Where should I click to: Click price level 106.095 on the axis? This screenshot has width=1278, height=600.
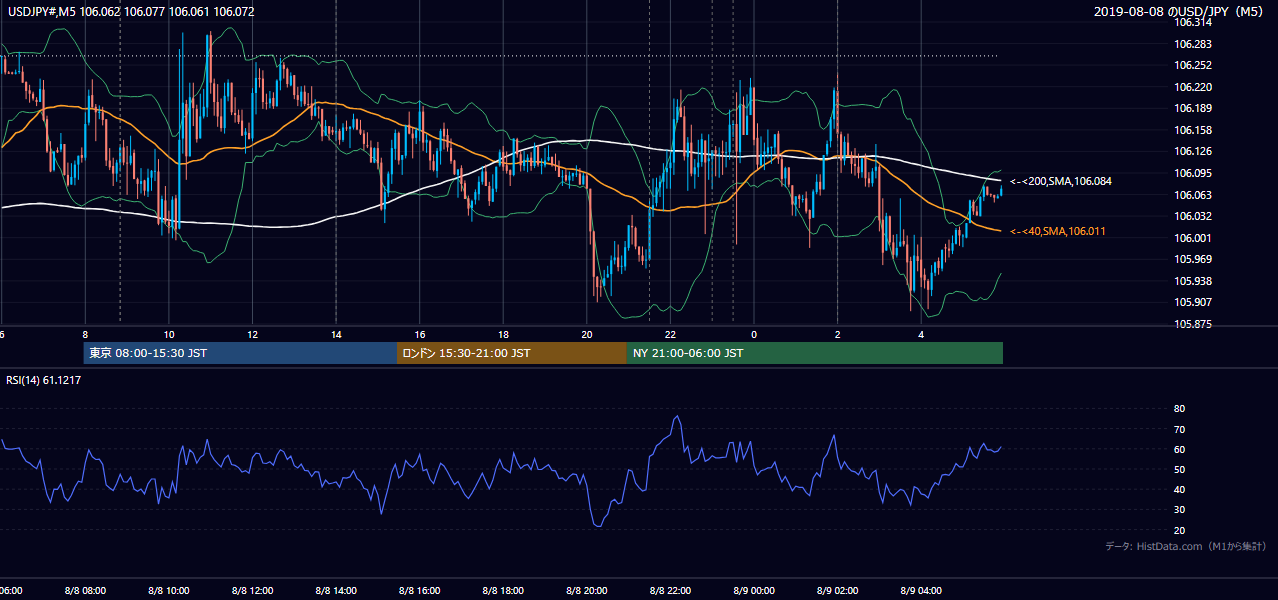click(1193, 173)
